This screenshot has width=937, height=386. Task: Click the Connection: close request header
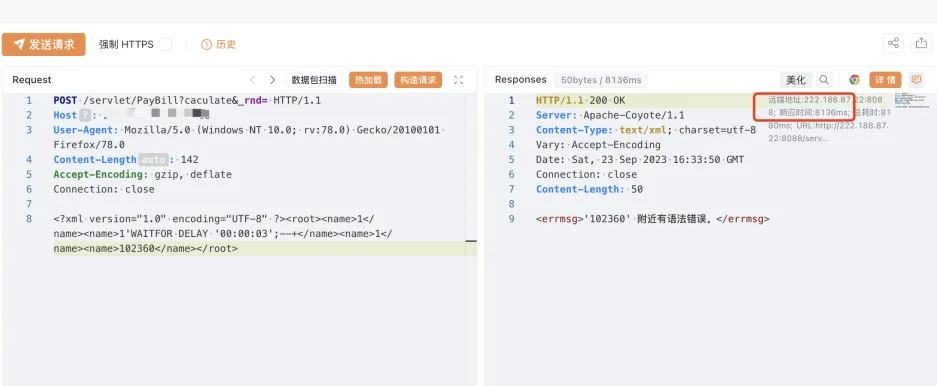coord(104,189)
